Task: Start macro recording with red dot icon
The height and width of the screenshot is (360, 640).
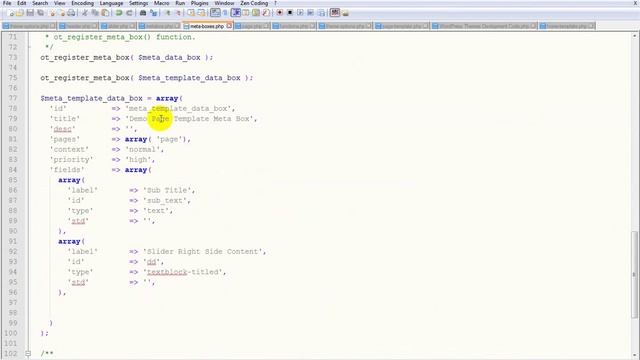Action: click(279, 13)
